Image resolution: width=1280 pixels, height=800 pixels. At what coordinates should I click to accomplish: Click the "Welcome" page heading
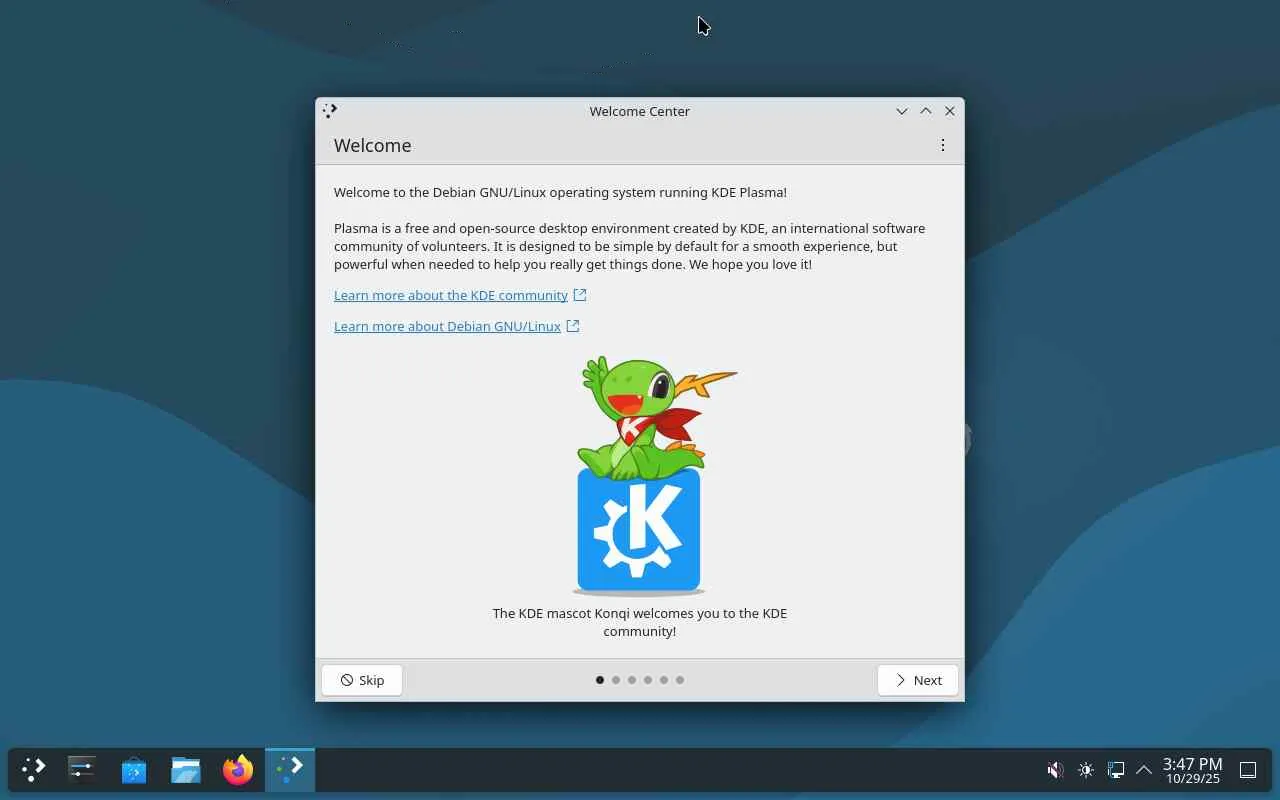[373, 145]
